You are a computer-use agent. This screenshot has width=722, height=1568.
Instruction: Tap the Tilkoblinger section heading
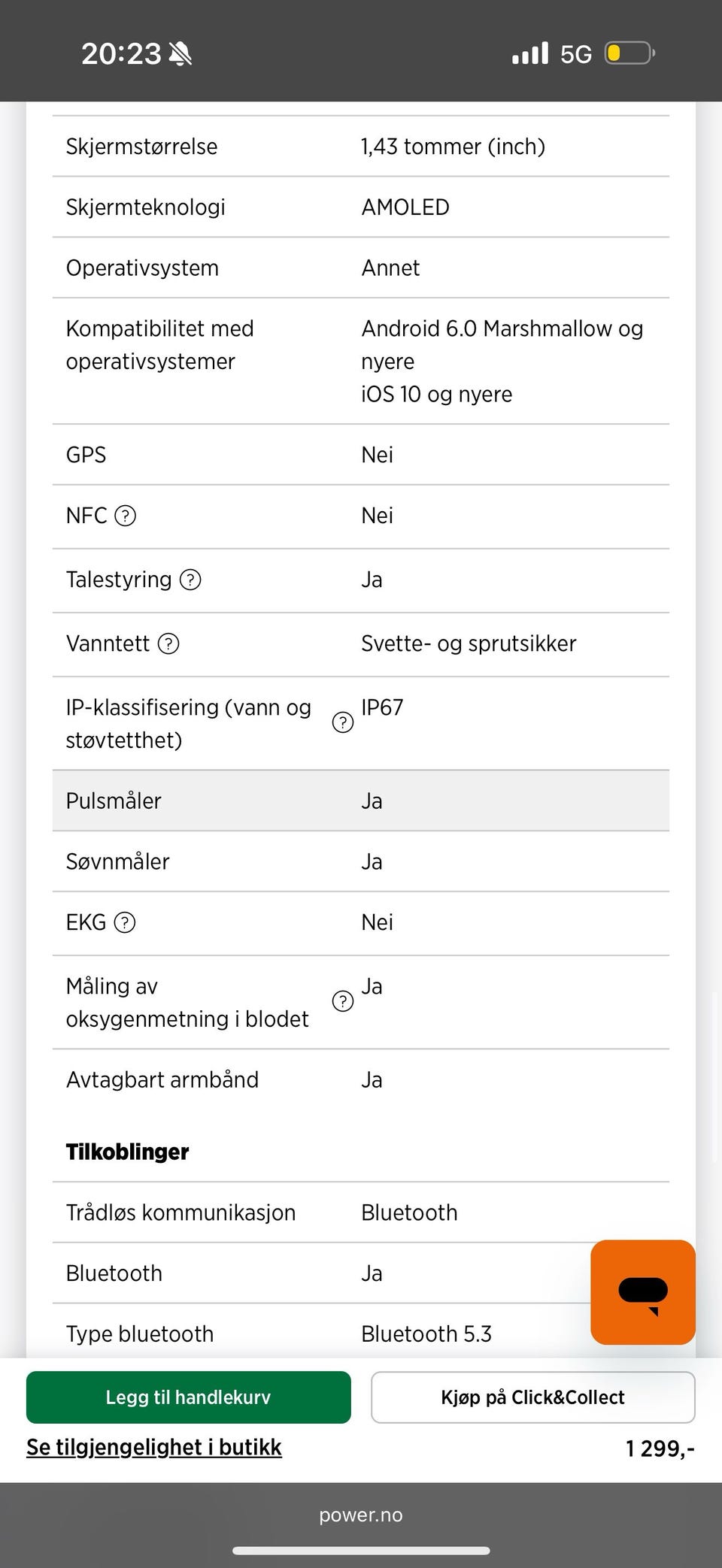click(128, 1152)
